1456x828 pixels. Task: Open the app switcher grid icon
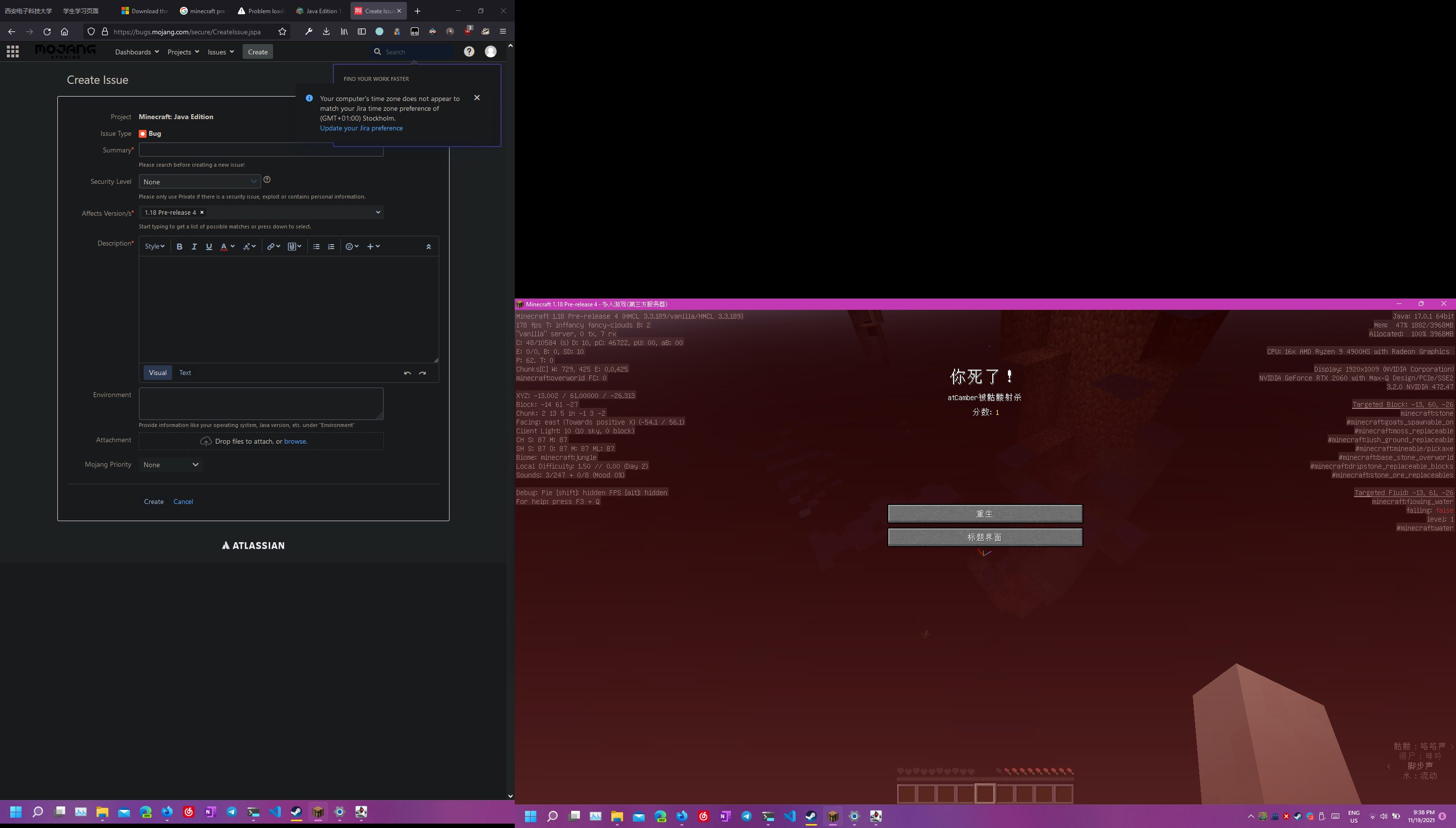tap(13, 52)
